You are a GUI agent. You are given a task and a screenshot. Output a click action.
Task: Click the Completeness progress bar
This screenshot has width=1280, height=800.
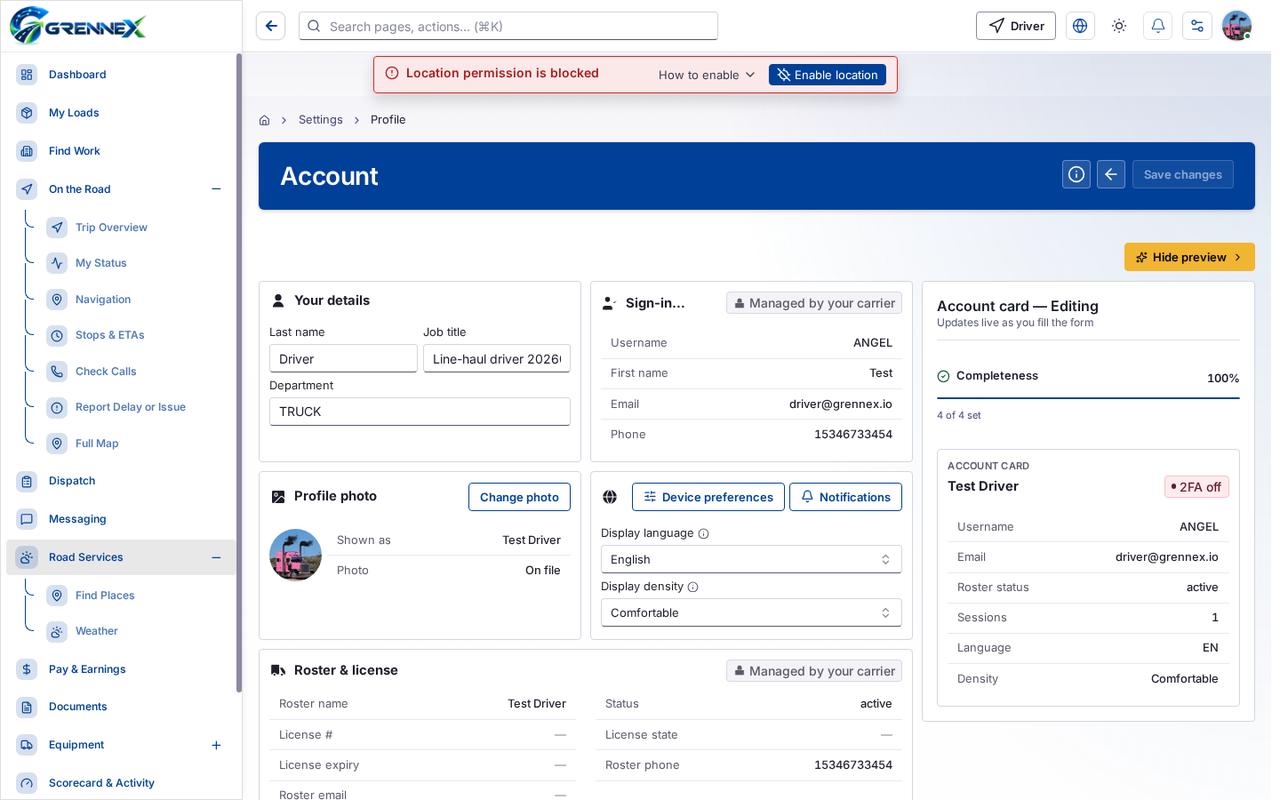pyautogui.click(x=1088, y=398)
